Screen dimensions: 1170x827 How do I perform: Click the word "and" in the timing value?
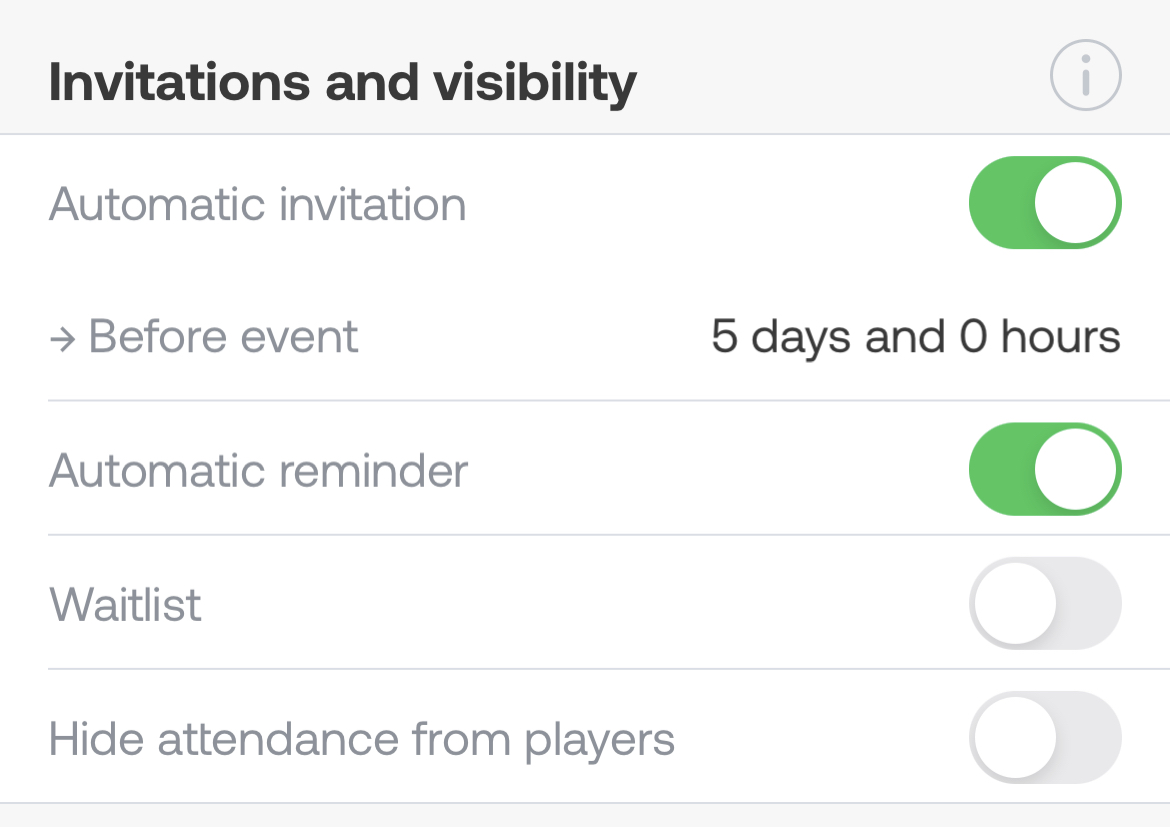click(x=904, y=337)
